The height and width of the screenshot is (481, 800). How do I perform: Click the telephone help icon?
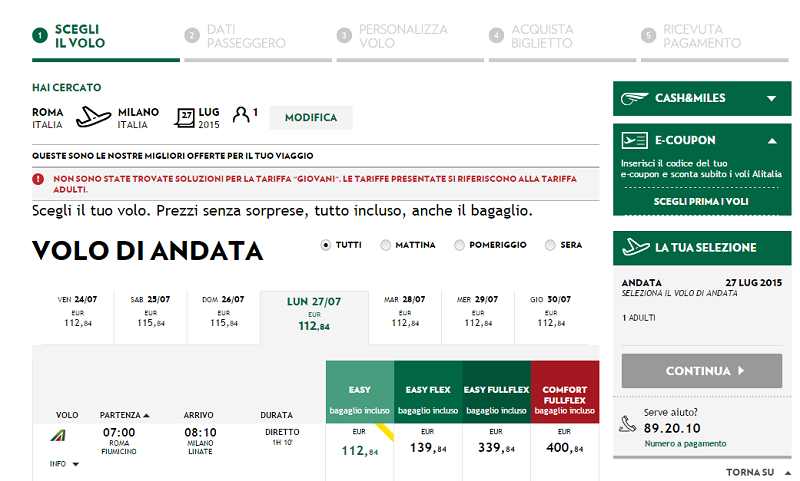click(628, 424)
